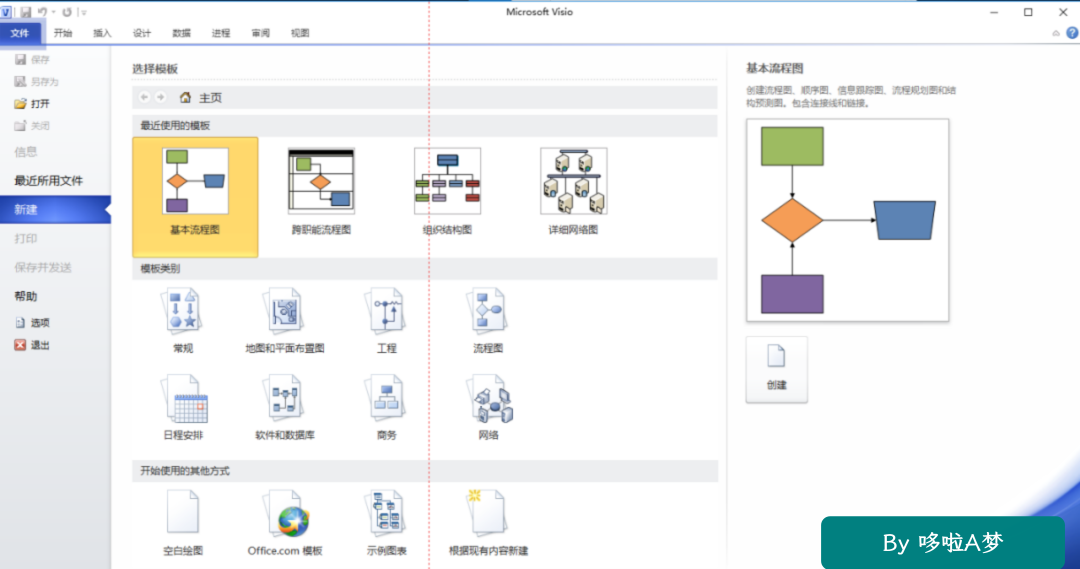Click the Redo icon in the quick access toolbar
This screenshot has width=1080, height=569.
(67, 12)
